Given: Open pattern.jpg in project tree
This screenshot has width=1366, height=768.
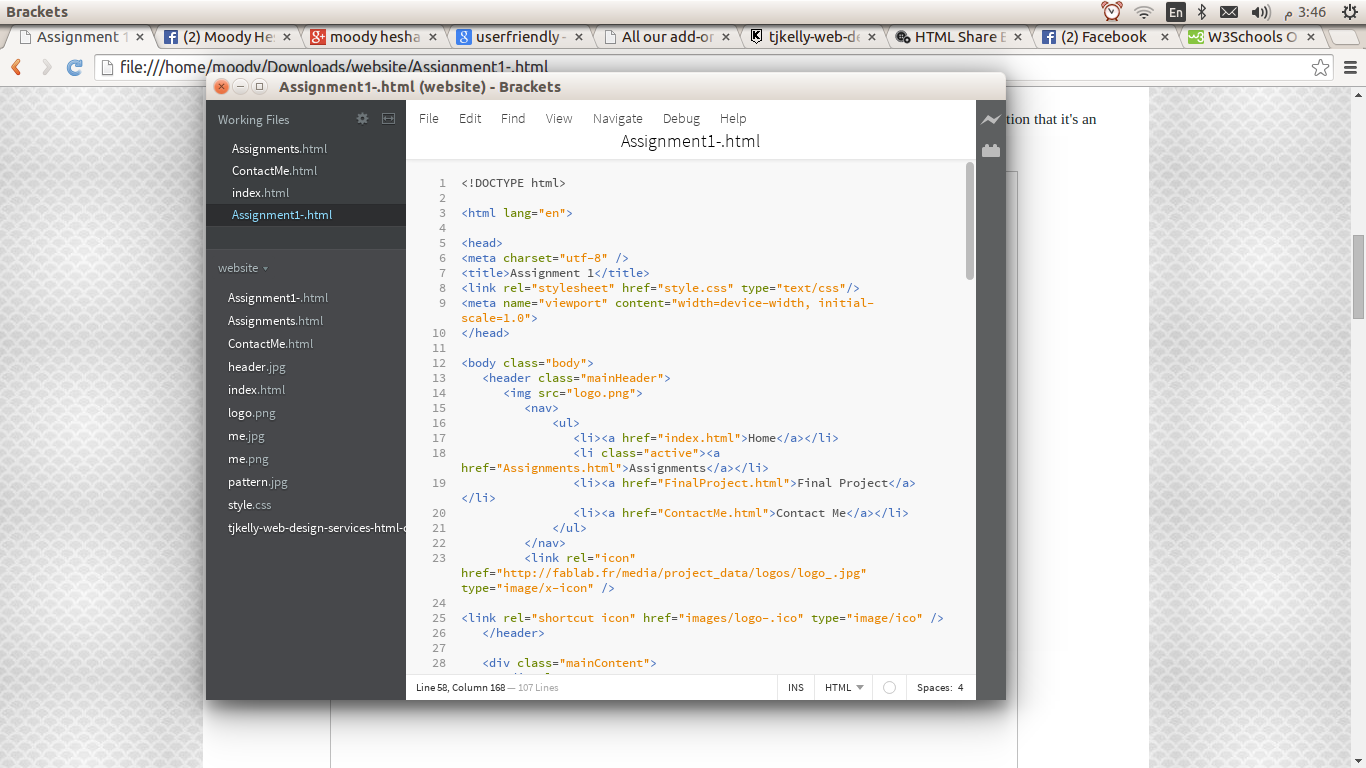Looking at the screenshot, I should tap(257, 481).
